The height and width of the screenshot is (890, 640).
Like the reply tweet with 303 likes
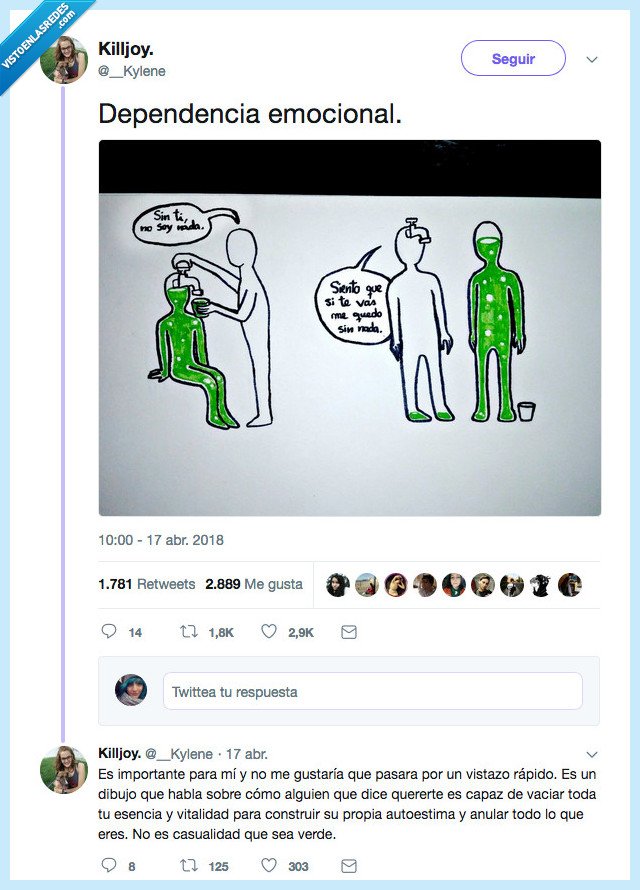tap(268, 866)
